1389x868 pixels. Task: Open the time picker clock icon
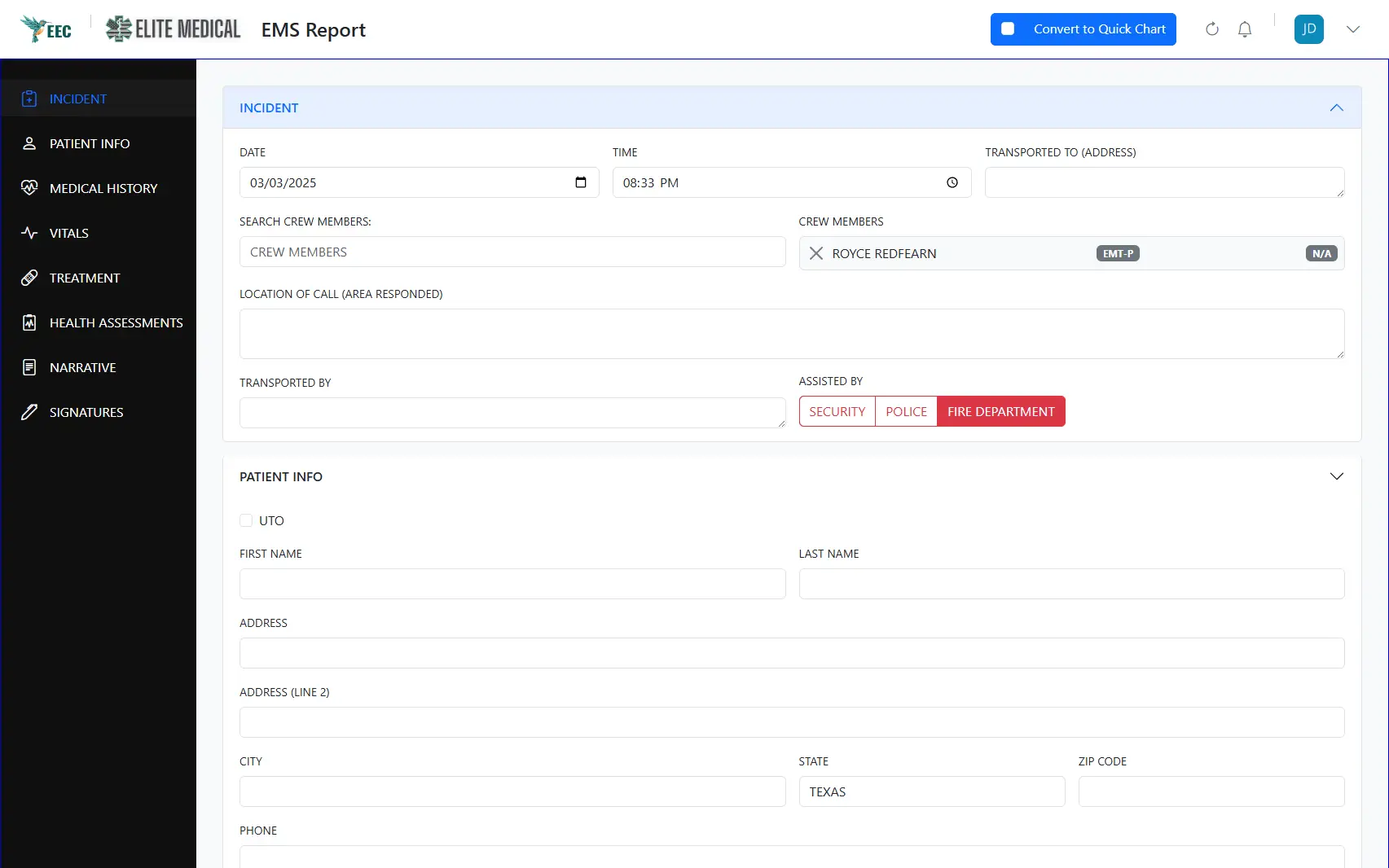(x=952, y=182)
